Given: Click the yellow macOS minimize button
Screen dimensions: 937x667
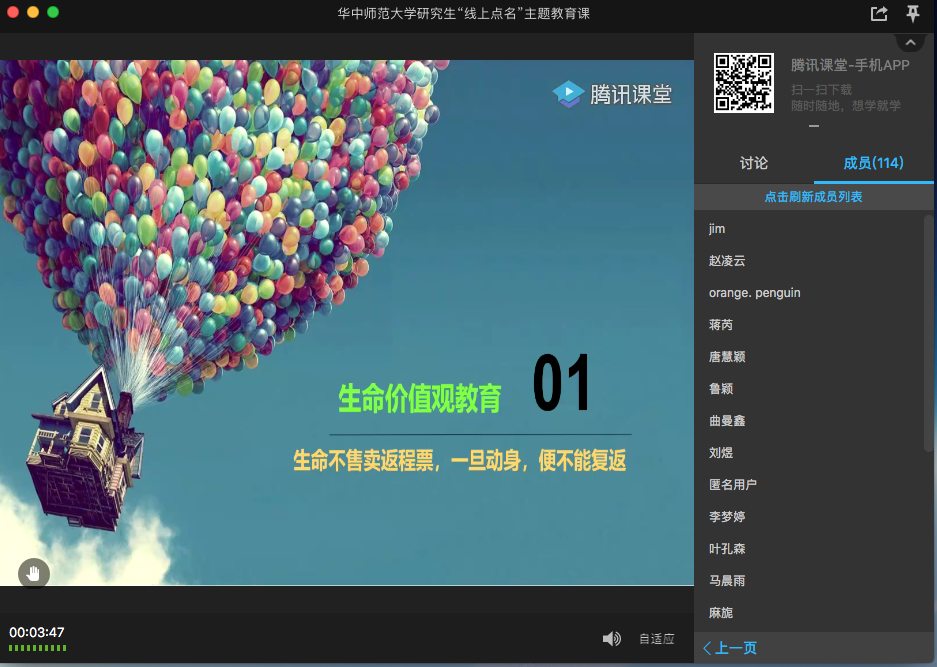Looking at the screenshot, I should click(x=33, y=12).
